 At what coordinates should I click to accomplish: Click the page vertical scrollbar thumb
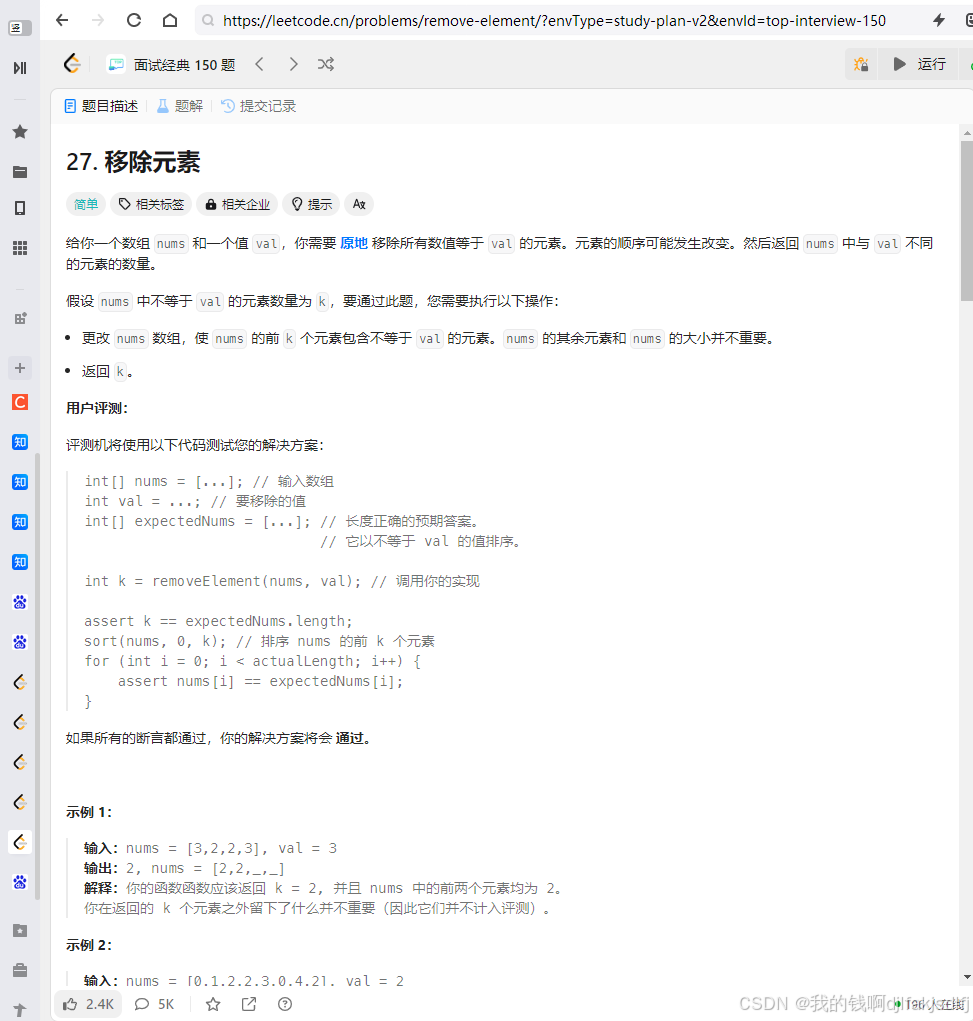(966, 221)
